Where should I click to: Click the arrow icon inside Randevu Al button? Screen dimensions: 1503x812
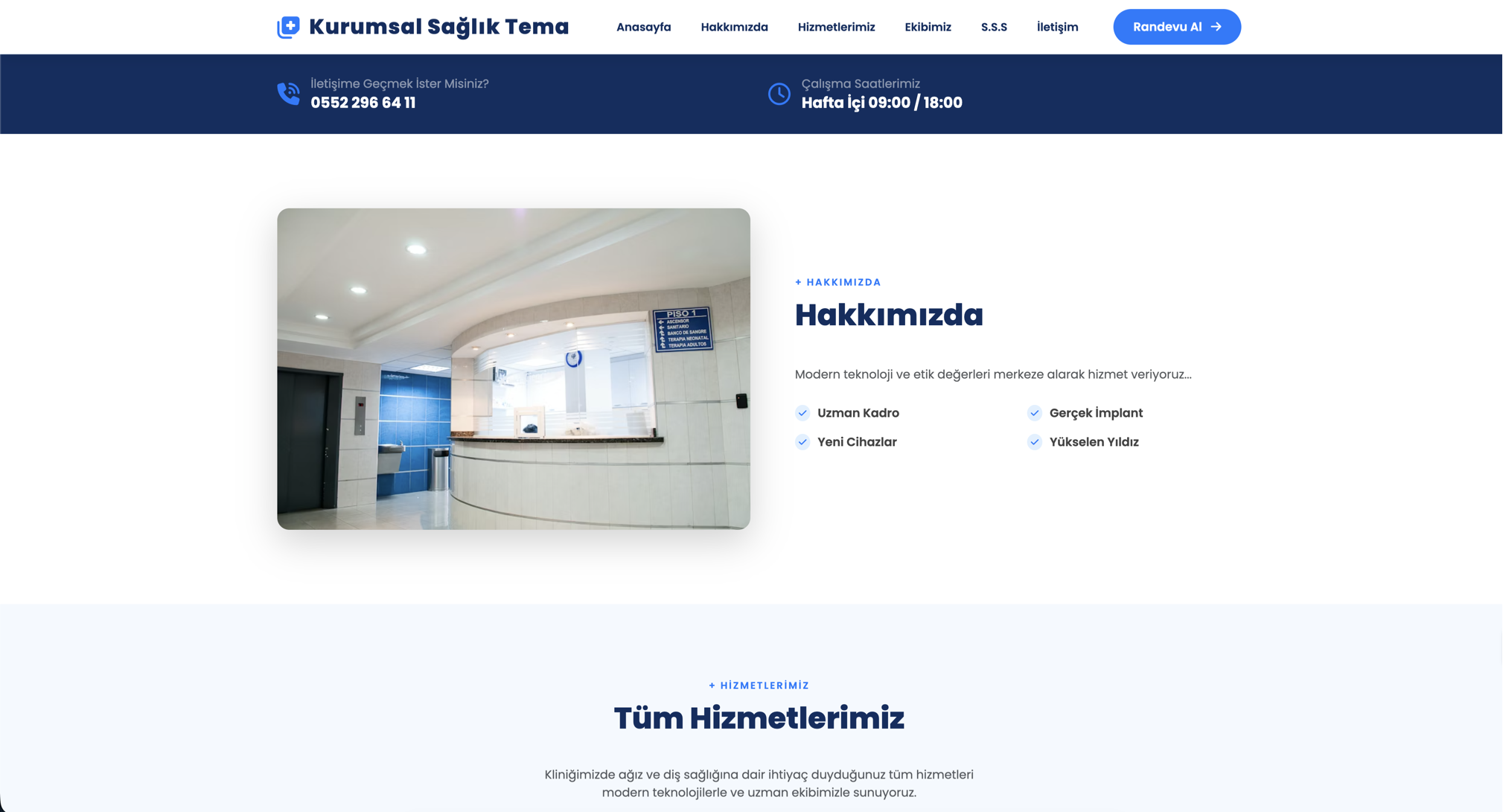pyautogui.click(x=1218, y=26)
